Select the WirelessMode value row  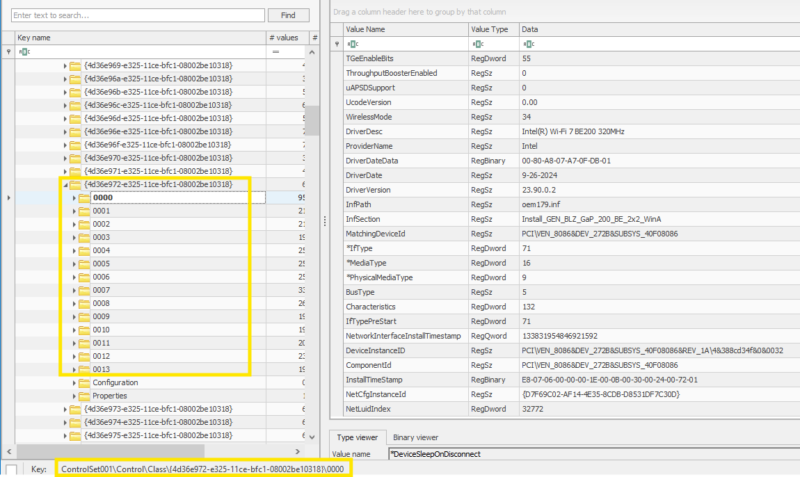coord(572,117)
